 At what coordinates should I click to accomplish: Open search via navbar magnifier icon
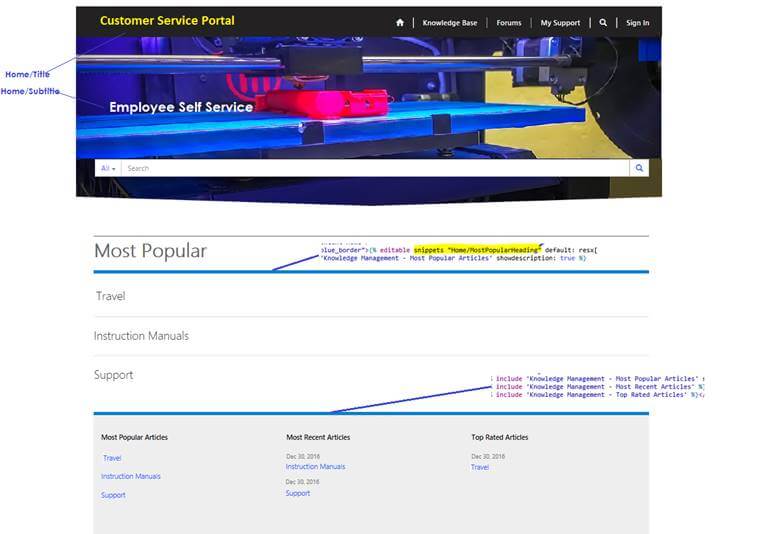tap(603, 22)
